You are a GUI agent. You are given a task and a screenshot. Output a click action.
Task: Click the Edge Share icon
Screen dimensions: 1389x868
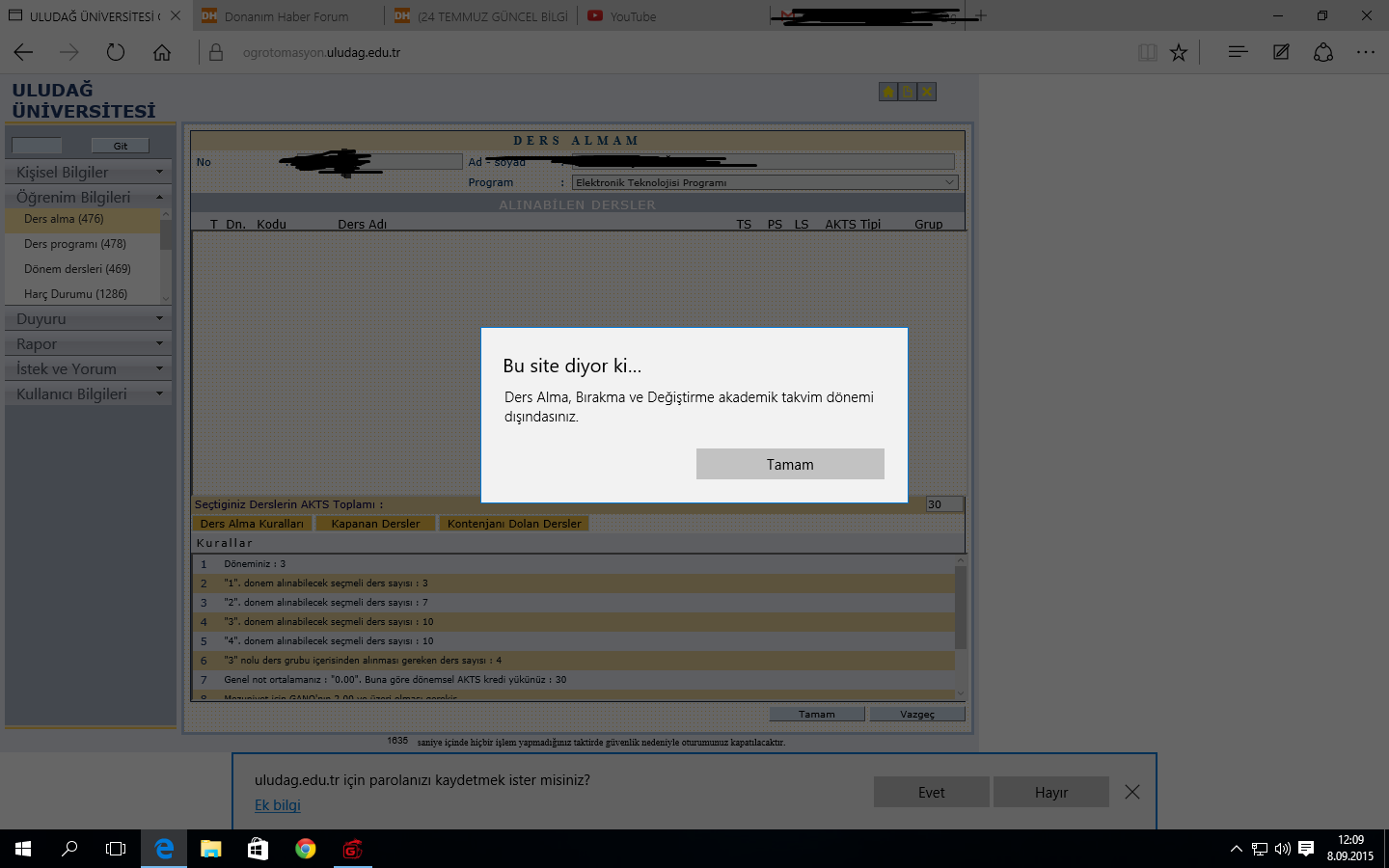coord(1323,52)
